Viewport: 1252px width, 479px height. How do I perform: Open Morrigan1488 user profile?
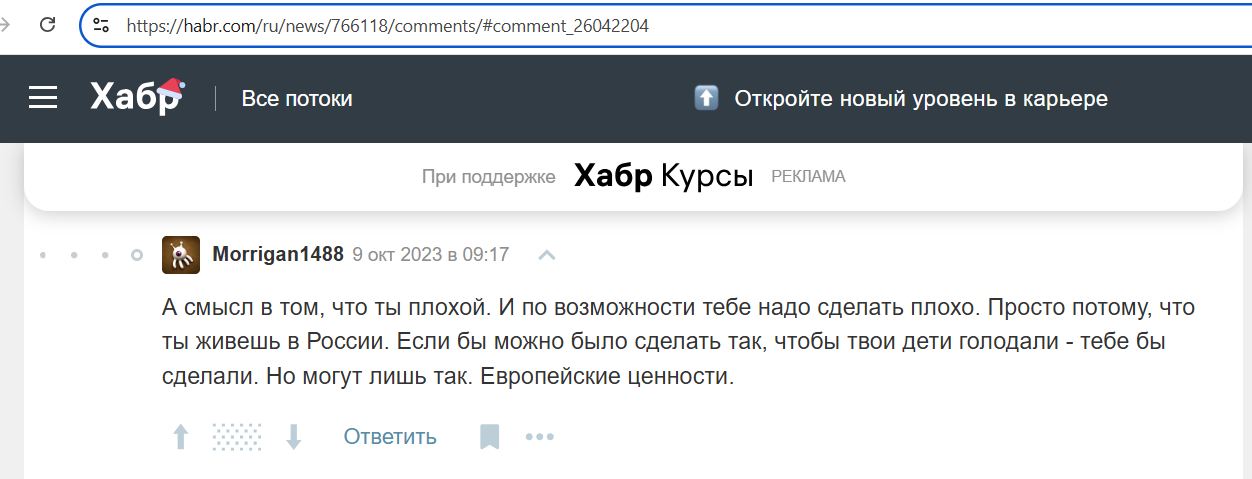coord(278,255)
